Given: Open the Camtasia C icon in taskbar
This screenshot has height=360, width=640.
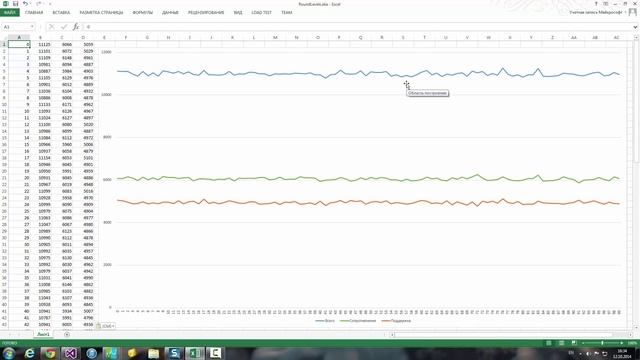Looking at the screenshot, I should [215, 353].
